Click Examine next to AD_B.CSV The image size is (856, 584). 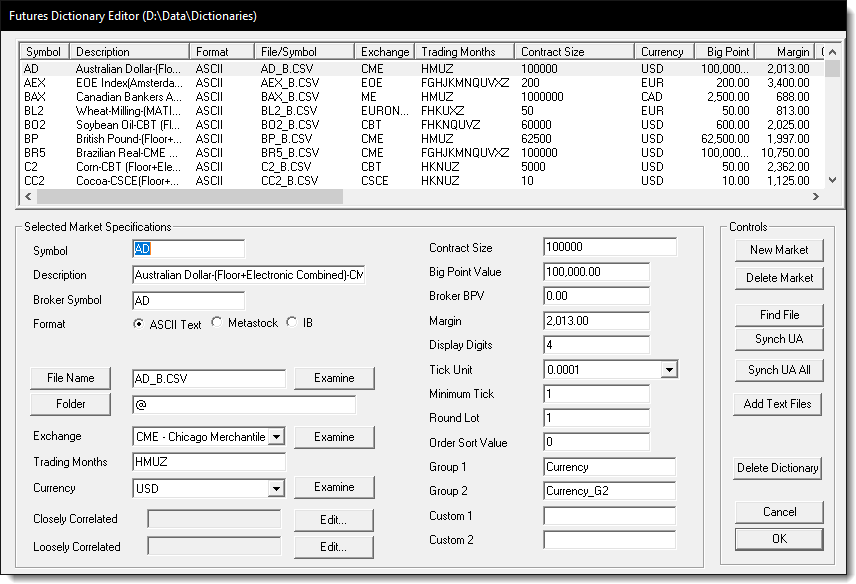pos(333,378)
